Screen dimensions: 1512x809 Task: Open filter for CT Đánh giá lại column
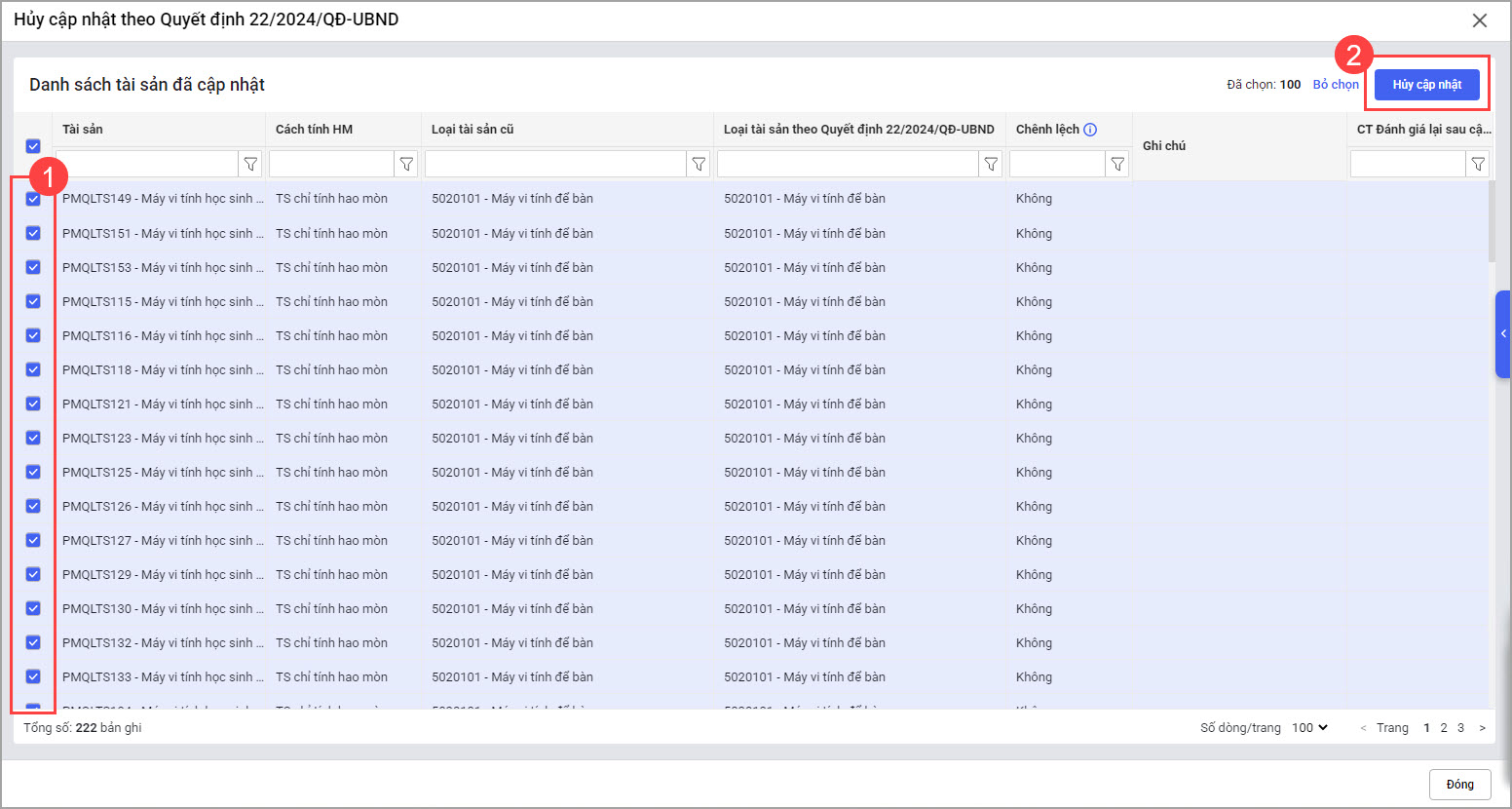click(1478, 164)
